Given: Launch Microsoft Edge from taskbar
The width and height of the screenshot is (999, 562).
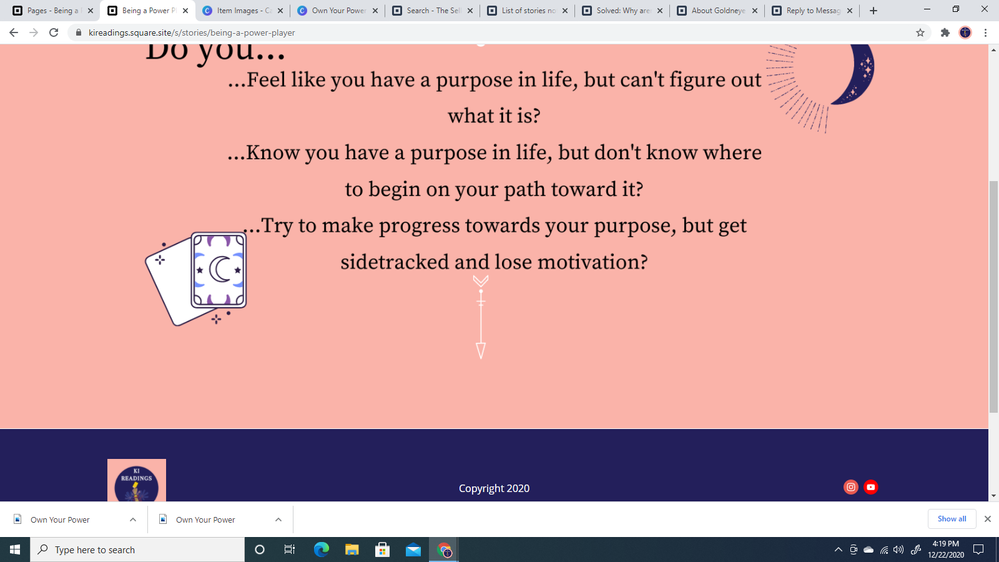Looking at the screenshot, I should tap(321, 549).
